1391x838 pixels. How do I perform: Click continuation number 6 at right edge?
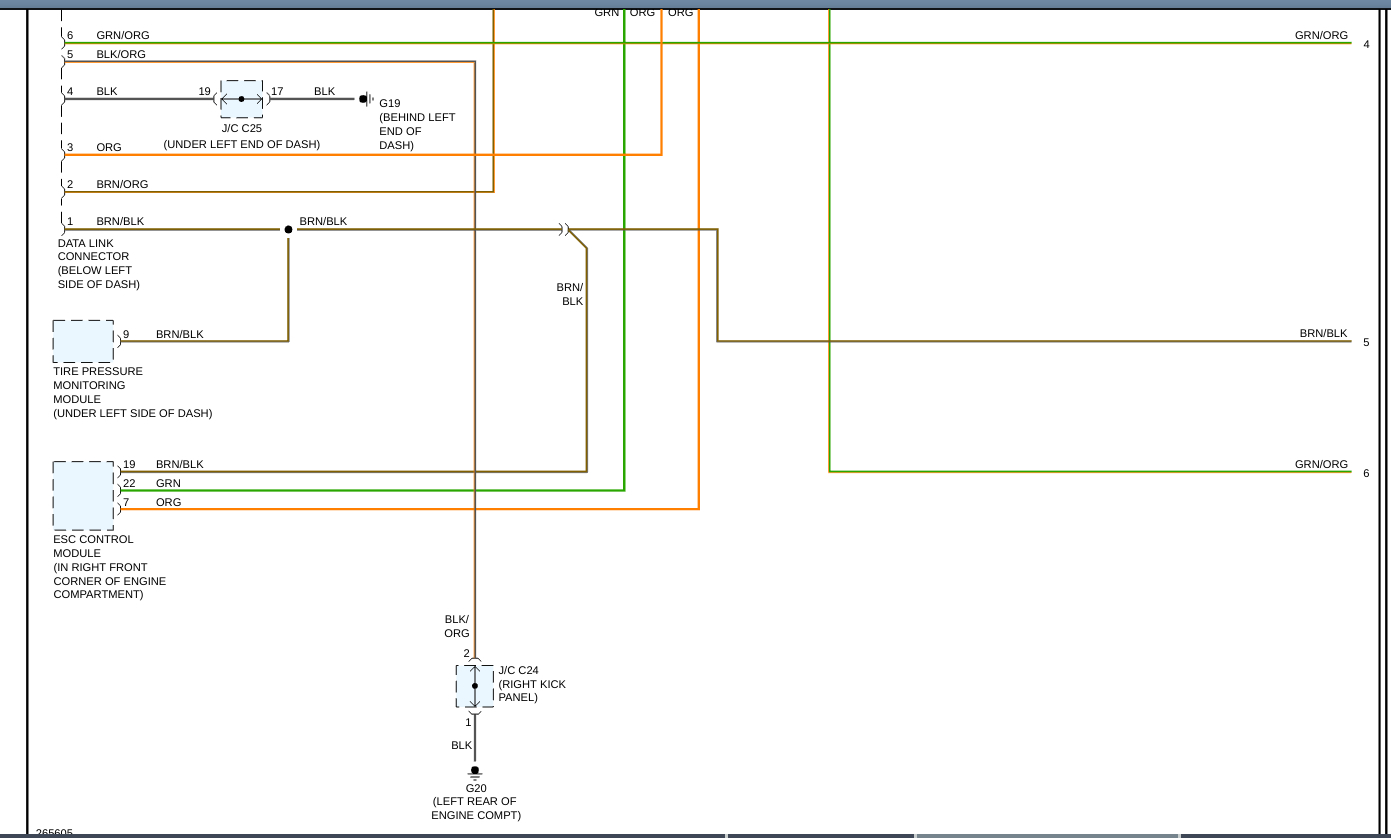coord(1366,473)
